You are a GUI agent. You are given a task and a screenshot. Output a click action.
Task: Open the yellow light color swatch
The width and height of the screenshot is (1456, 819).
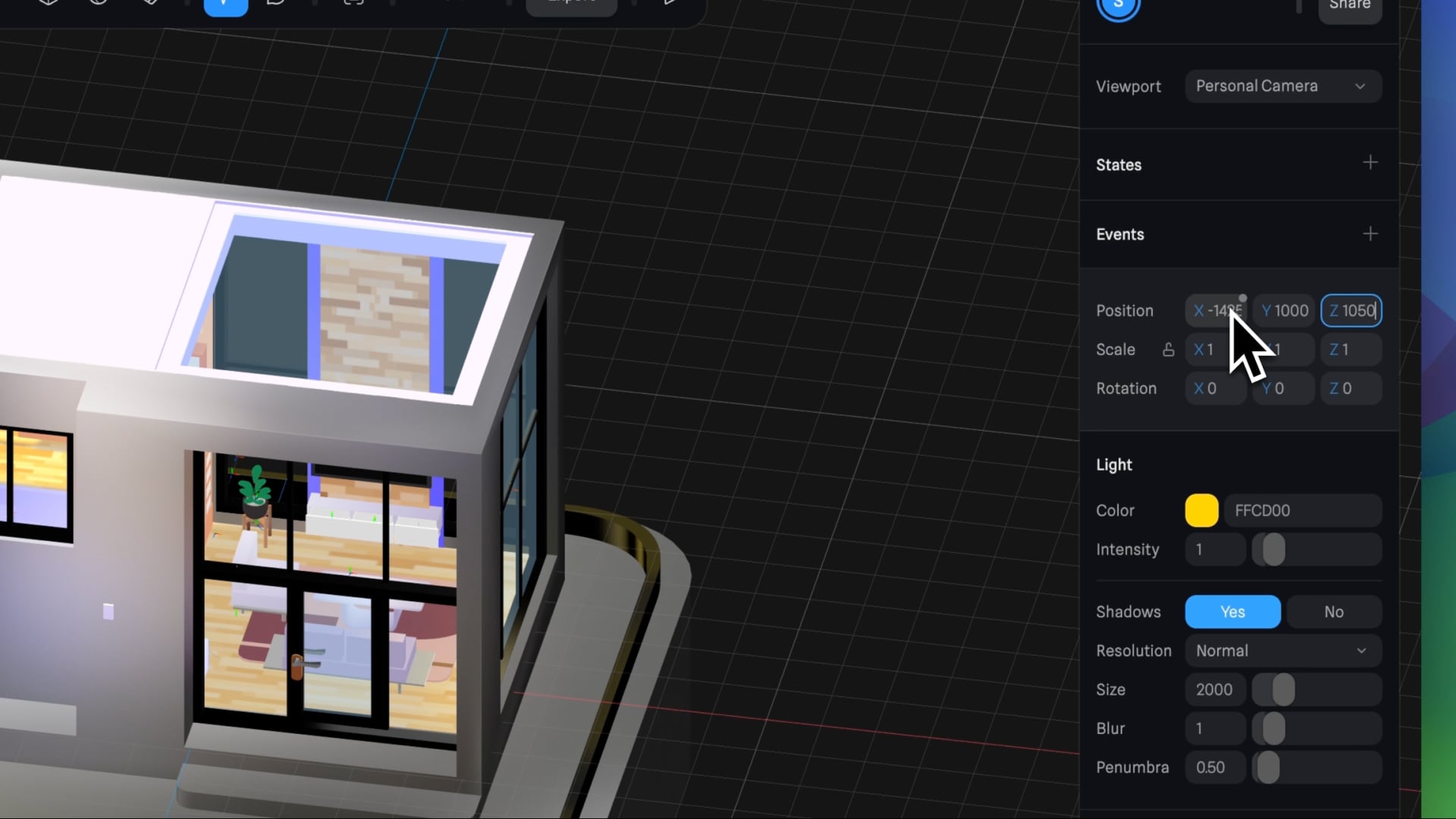click(x=1201, y=510)
